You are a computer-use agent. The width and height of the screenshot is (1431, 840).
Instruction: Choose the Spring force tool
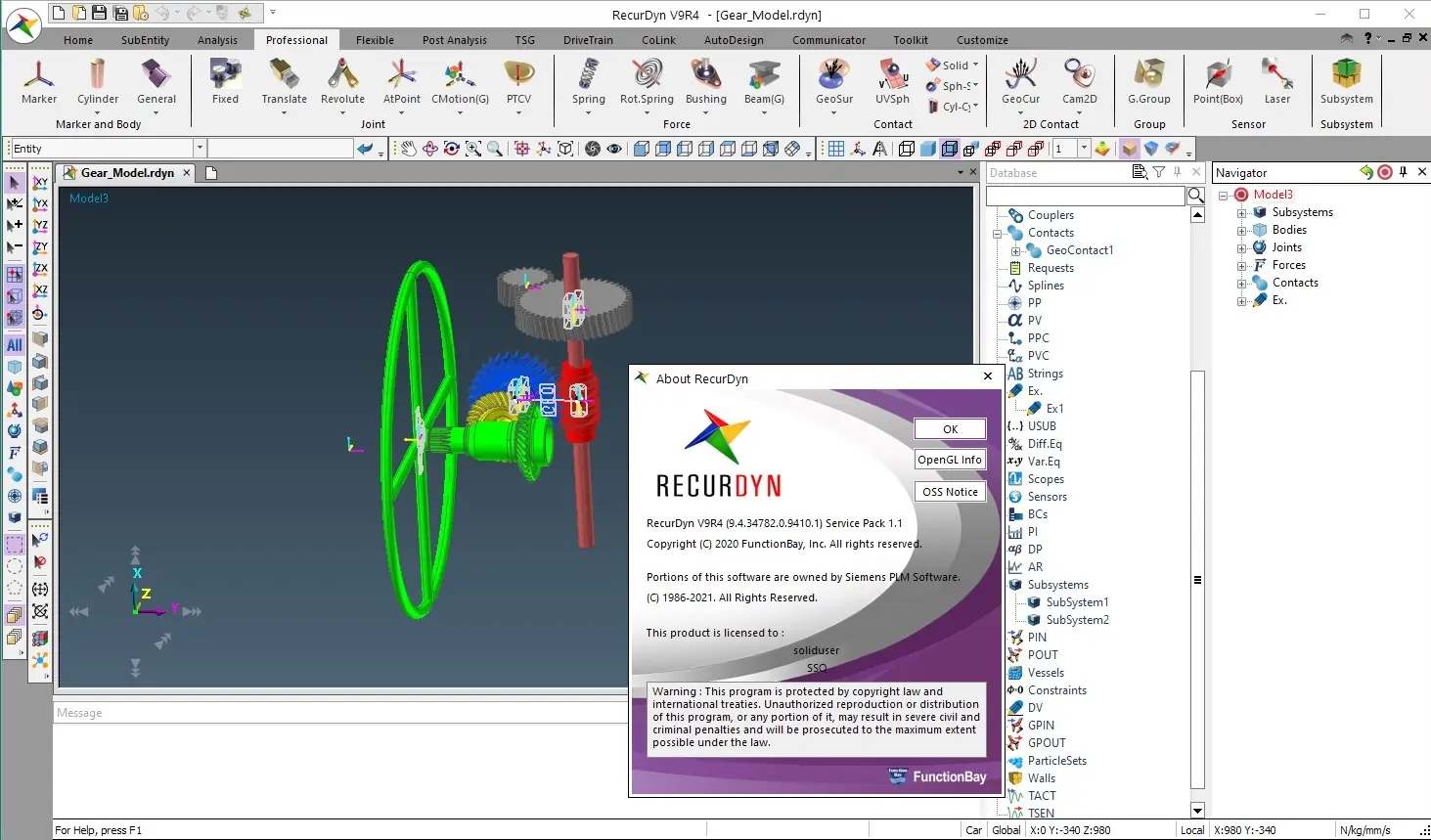589,81
